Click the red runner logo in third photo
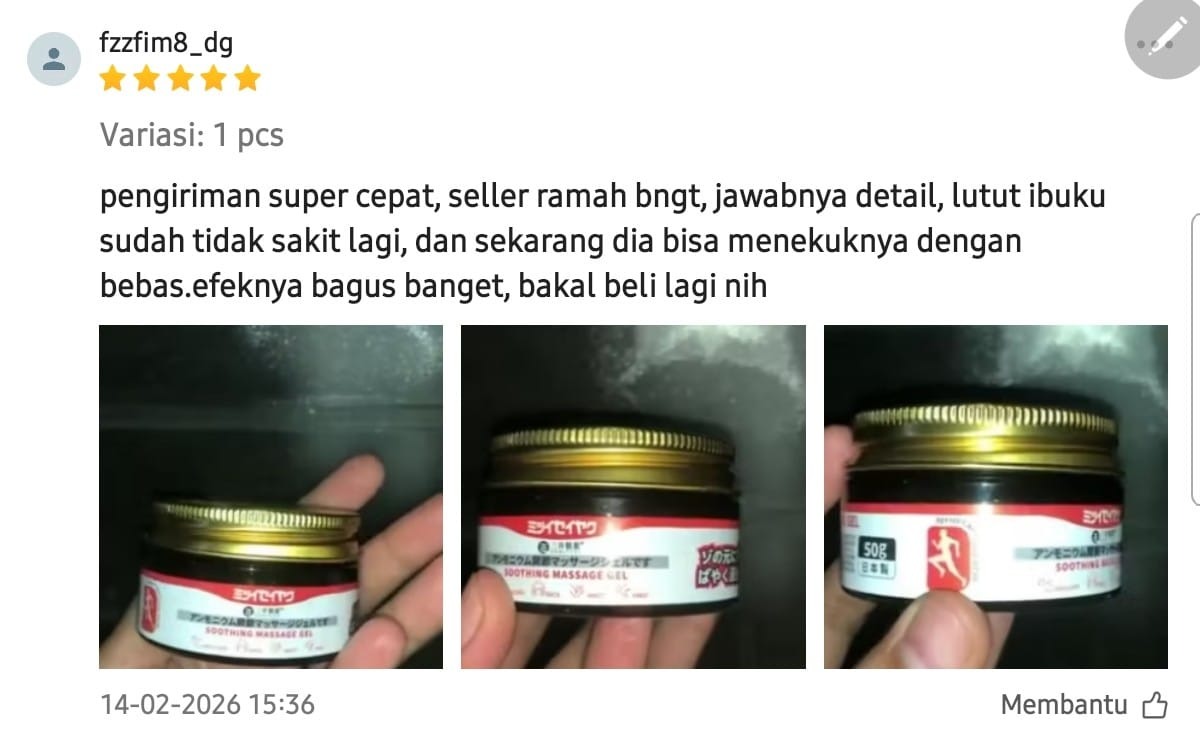This screenshot has width=1200, height=743. (x=941, y=558)
